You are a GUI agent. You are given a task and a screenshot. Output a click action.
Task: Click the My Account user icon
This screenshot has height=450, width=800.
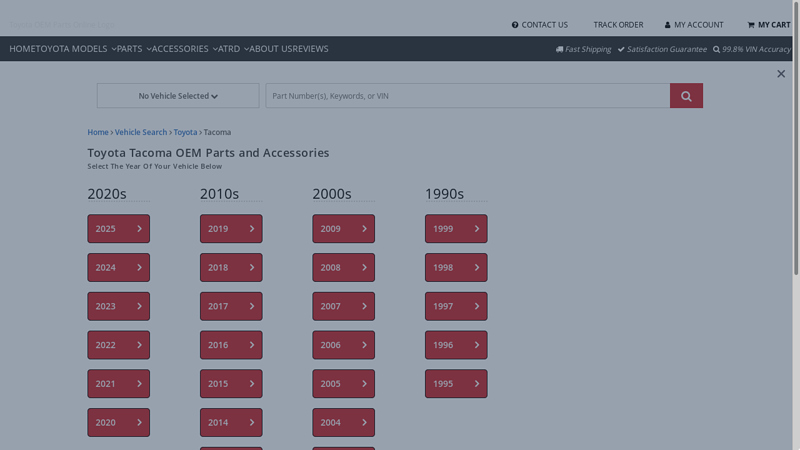coord(668,25)
